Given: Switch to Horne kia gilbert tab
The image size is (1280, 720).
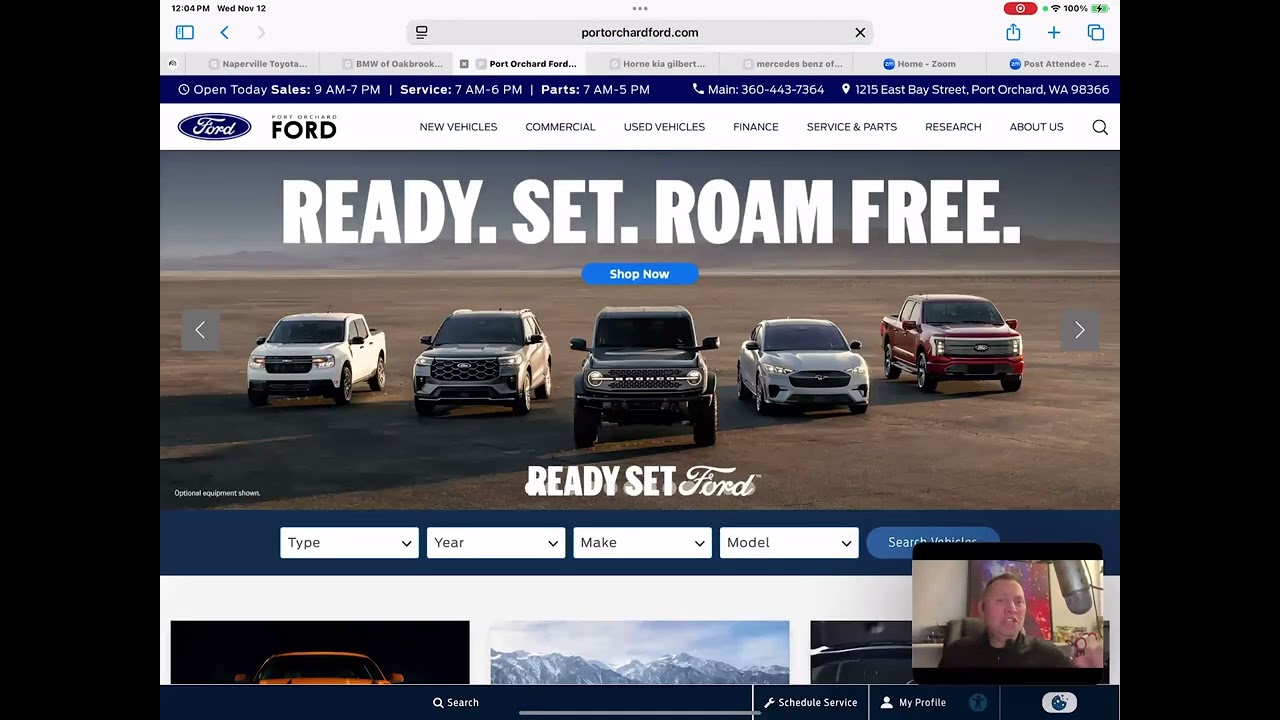Looking at the screenshot, I should (656, 63).
